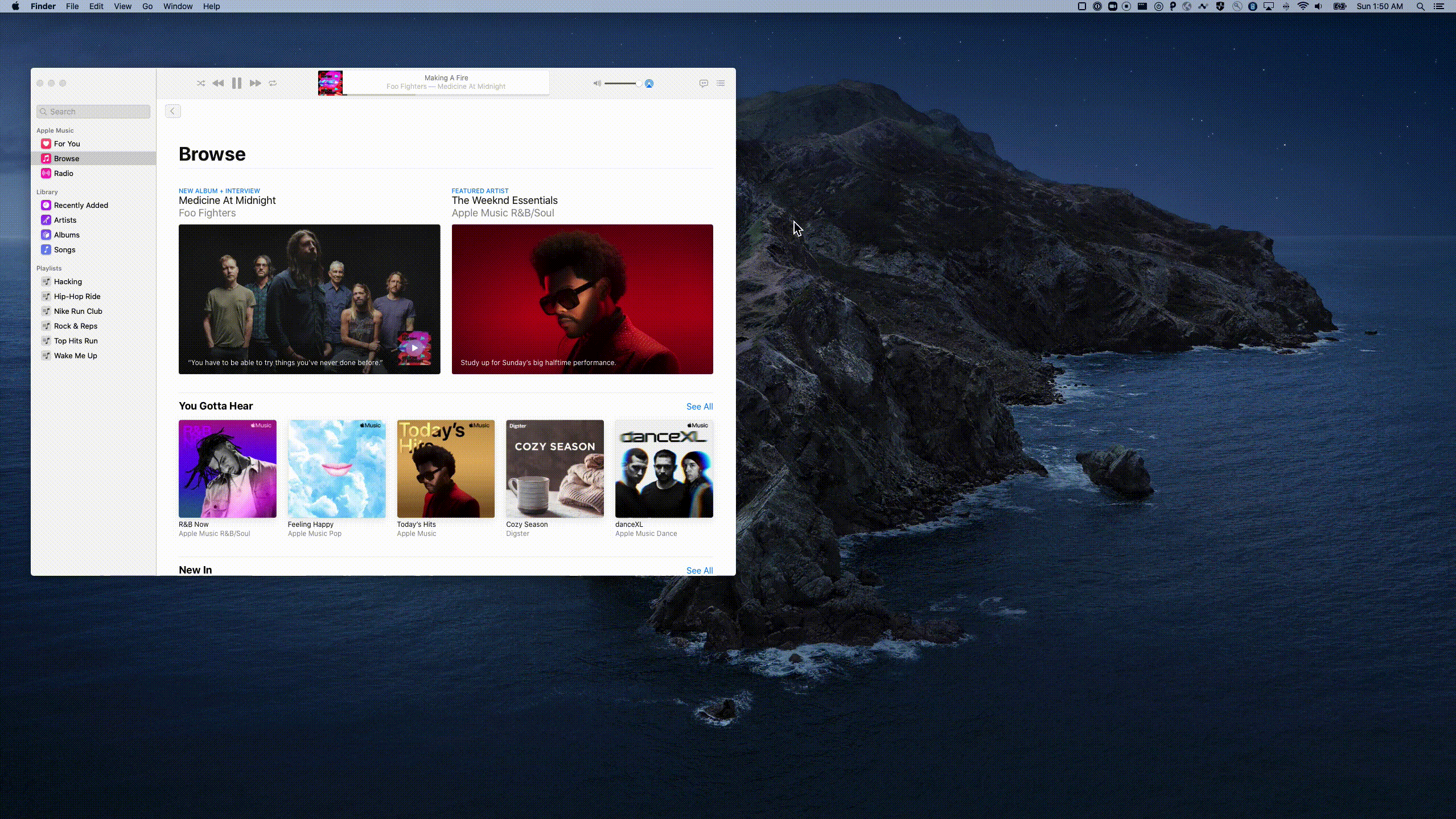Open battery status in menu bar
Screen dimensions: 1456x819
(x=1340, y=6)
